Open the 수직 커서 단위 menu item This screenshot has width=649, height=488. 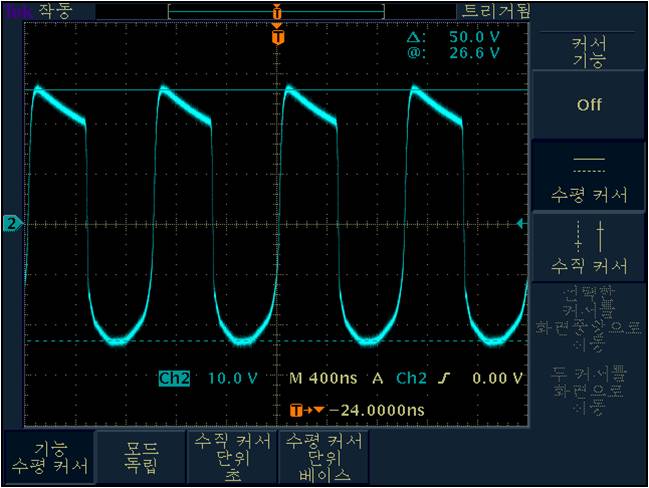coord(233,457)
